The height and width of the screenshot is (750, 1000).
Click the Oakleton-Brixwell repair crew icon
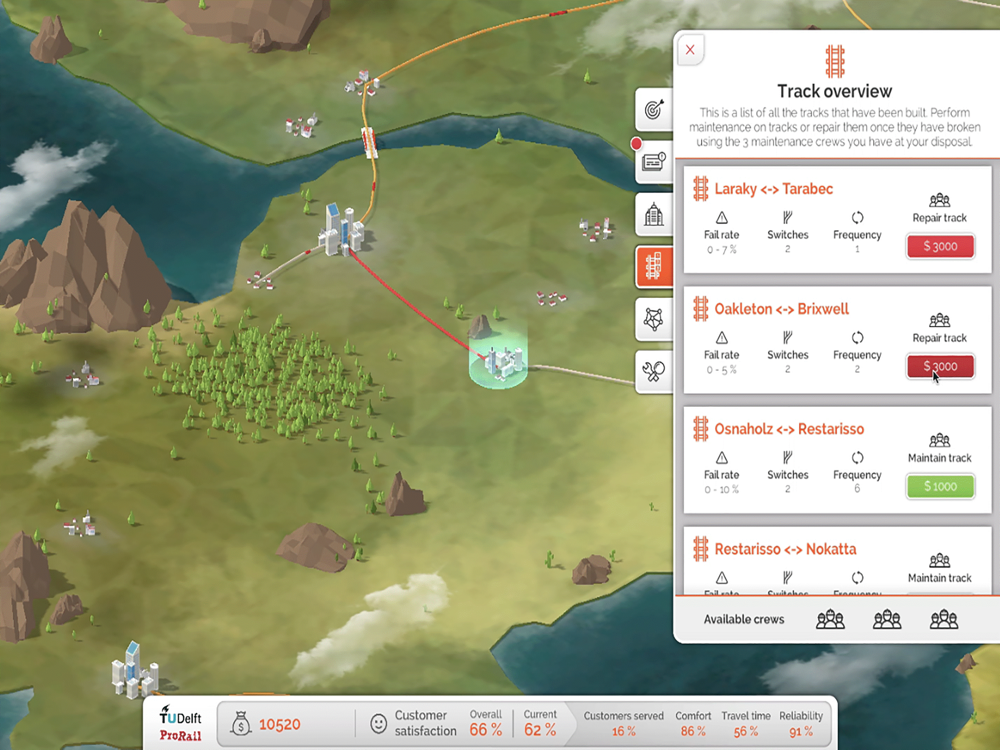939,320
